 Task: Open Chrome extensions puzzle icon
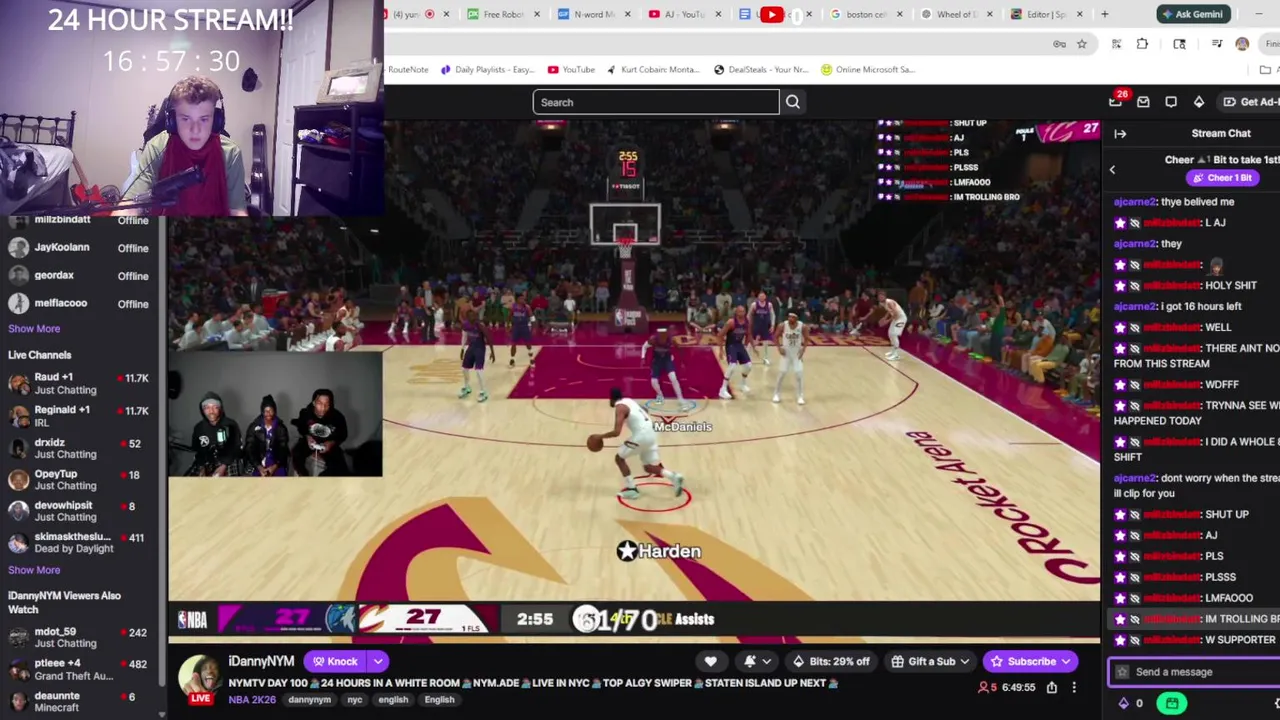pyautogui.click(x=1142, y=44)
